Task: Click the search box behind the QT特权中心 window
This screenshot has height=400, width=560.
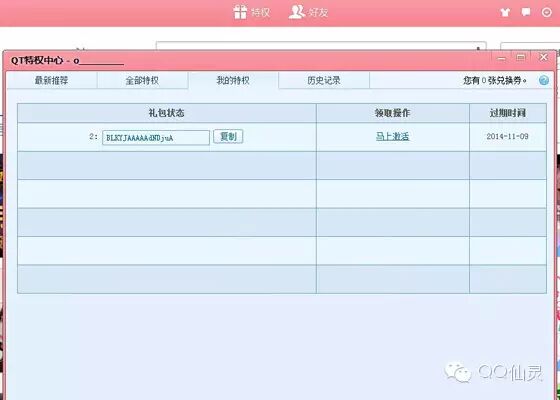Action: (321, 46)
